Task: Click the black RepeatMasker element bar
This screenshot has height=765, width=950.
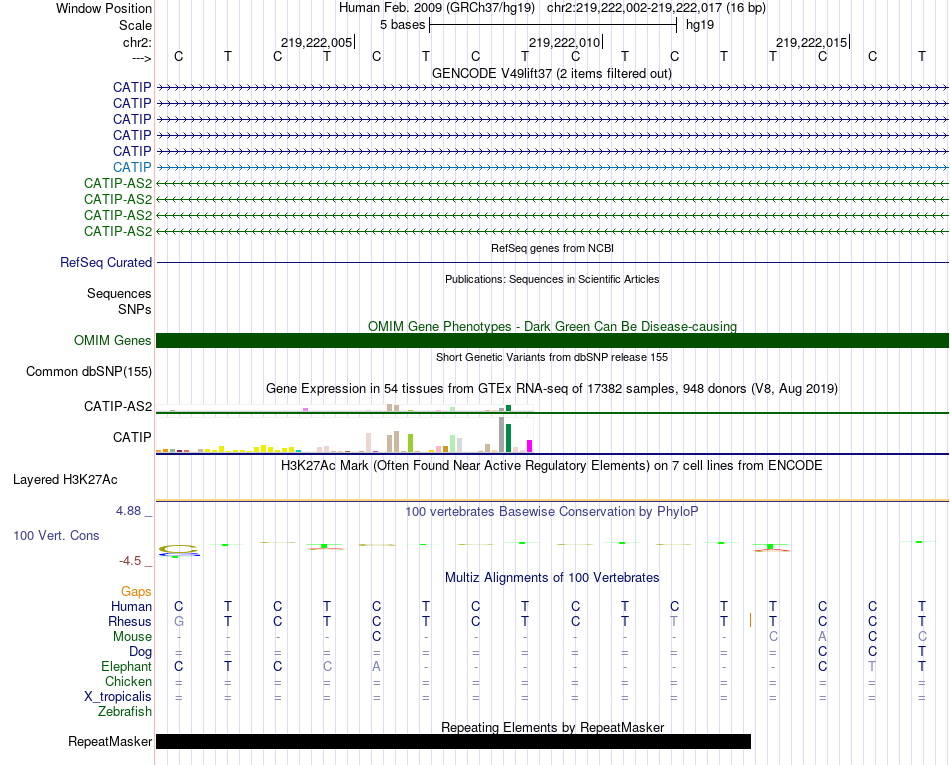Action: [x=453, y=741]
